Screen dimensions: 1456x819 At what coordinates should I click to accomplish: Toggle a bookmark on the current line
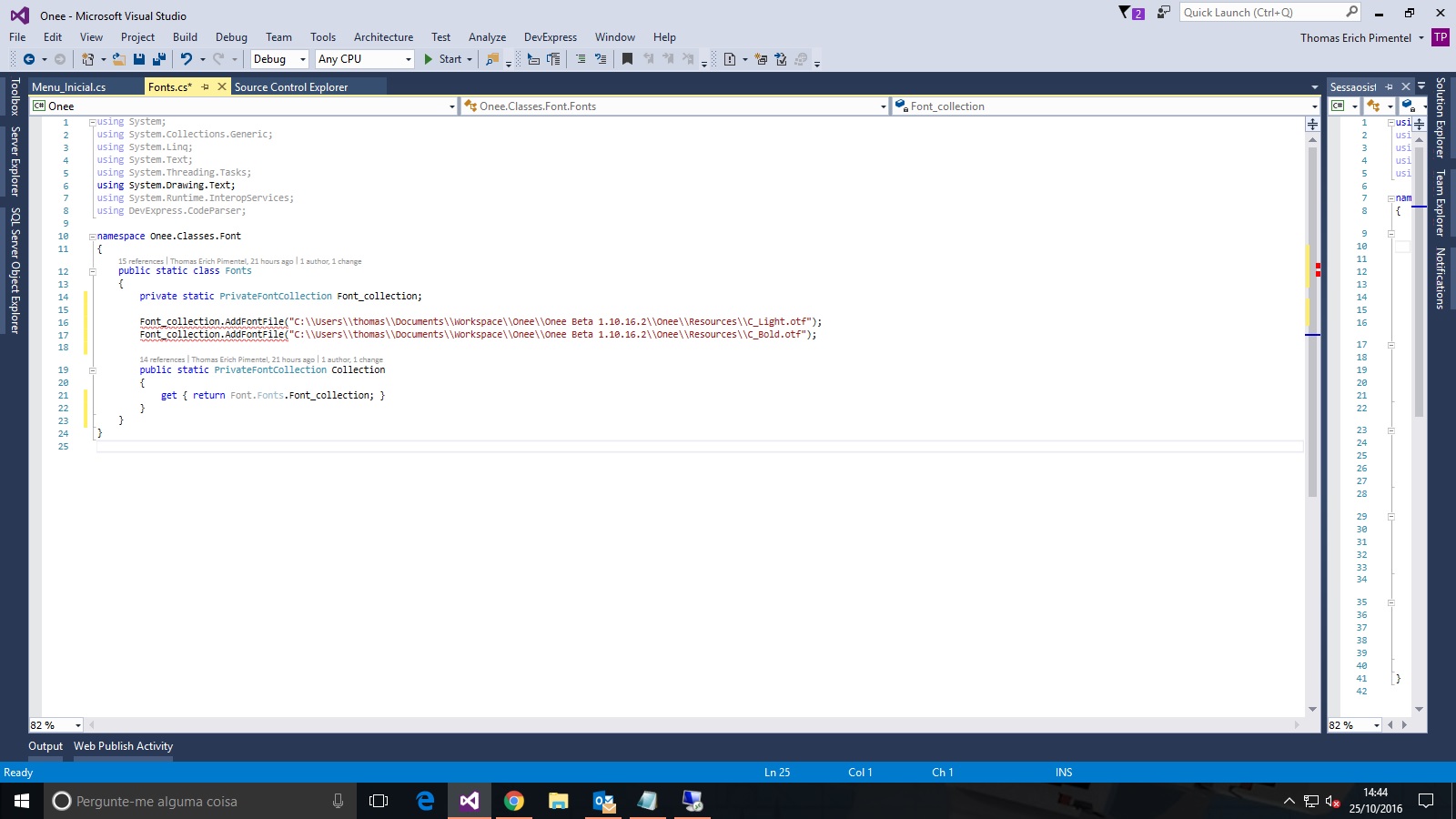tap(627, 59)
